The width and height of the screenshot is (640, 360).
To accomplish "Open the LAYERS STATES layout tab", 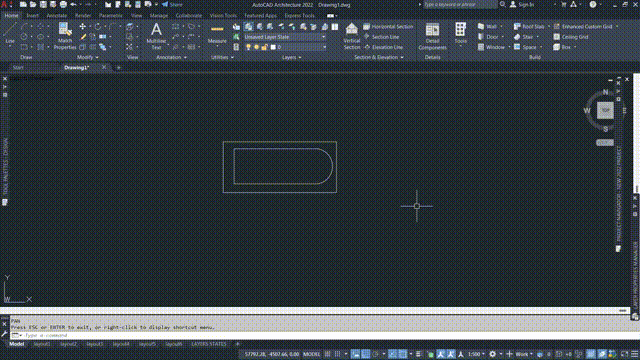I will pos(209,344).
